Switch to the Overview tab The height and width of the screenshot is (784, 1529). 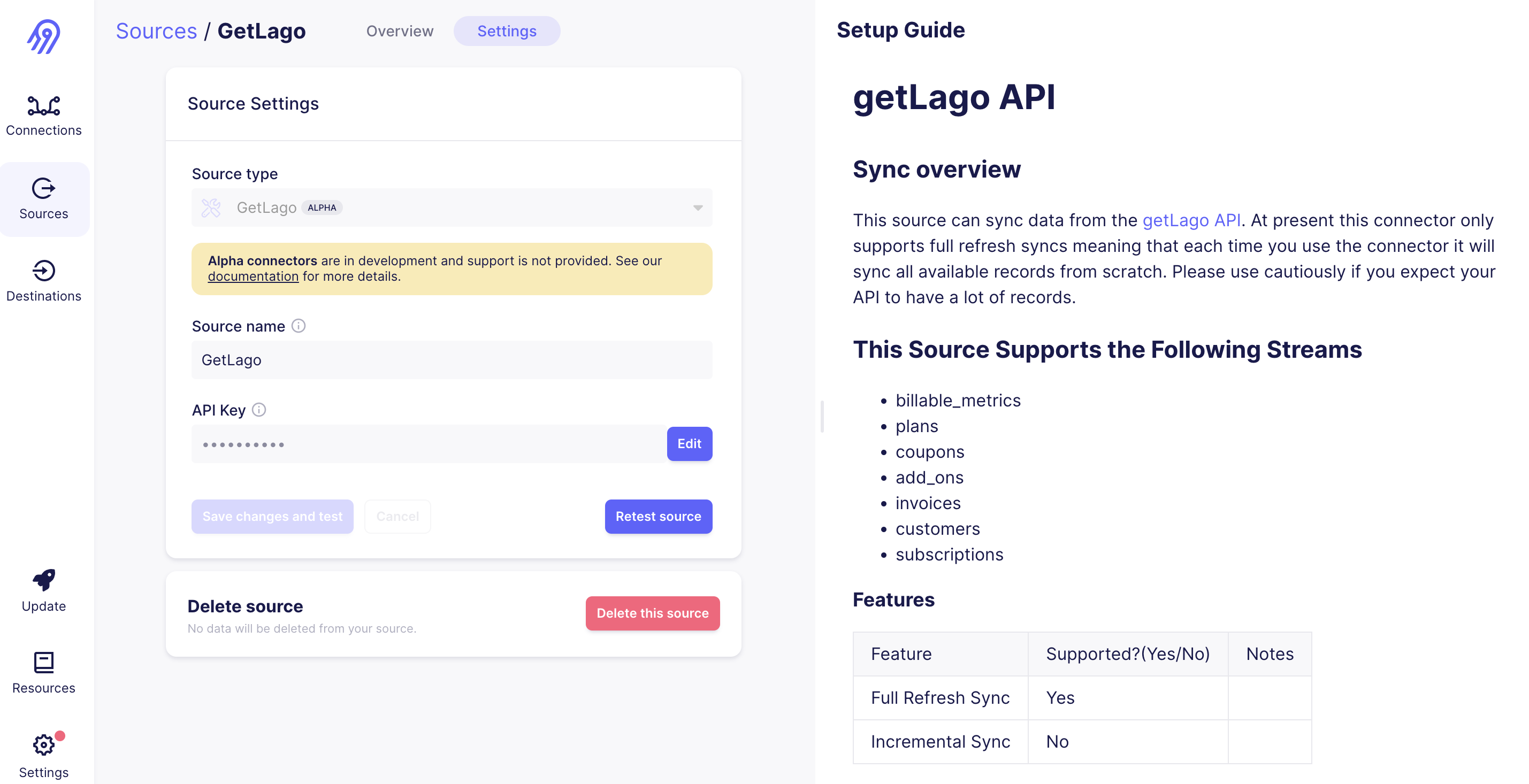[x=400, y=31]
